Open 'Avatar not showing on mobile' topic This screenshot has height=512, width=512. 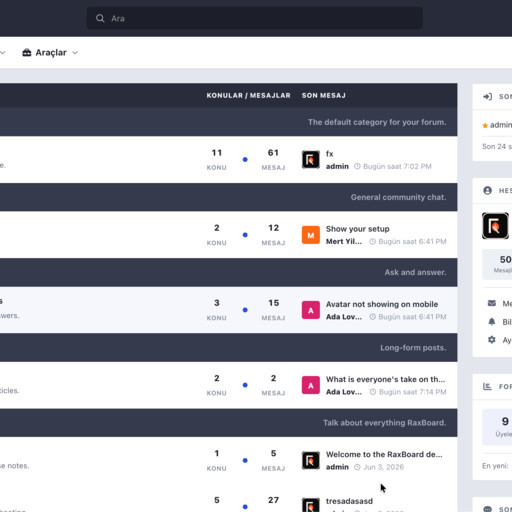coord(382,304)
